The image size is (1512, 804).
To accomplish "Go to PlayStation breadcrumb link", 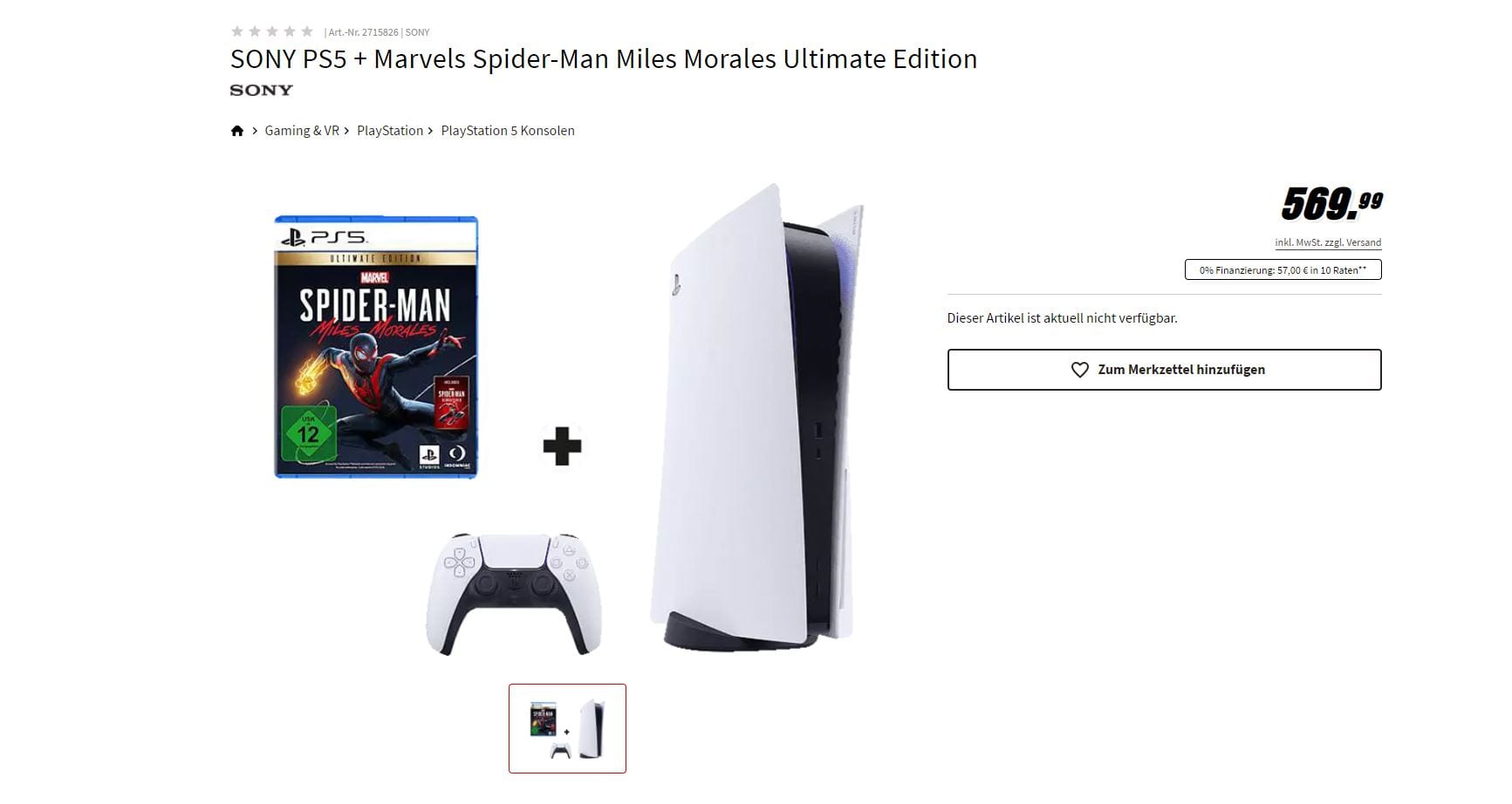I will [x=390, y=131].
